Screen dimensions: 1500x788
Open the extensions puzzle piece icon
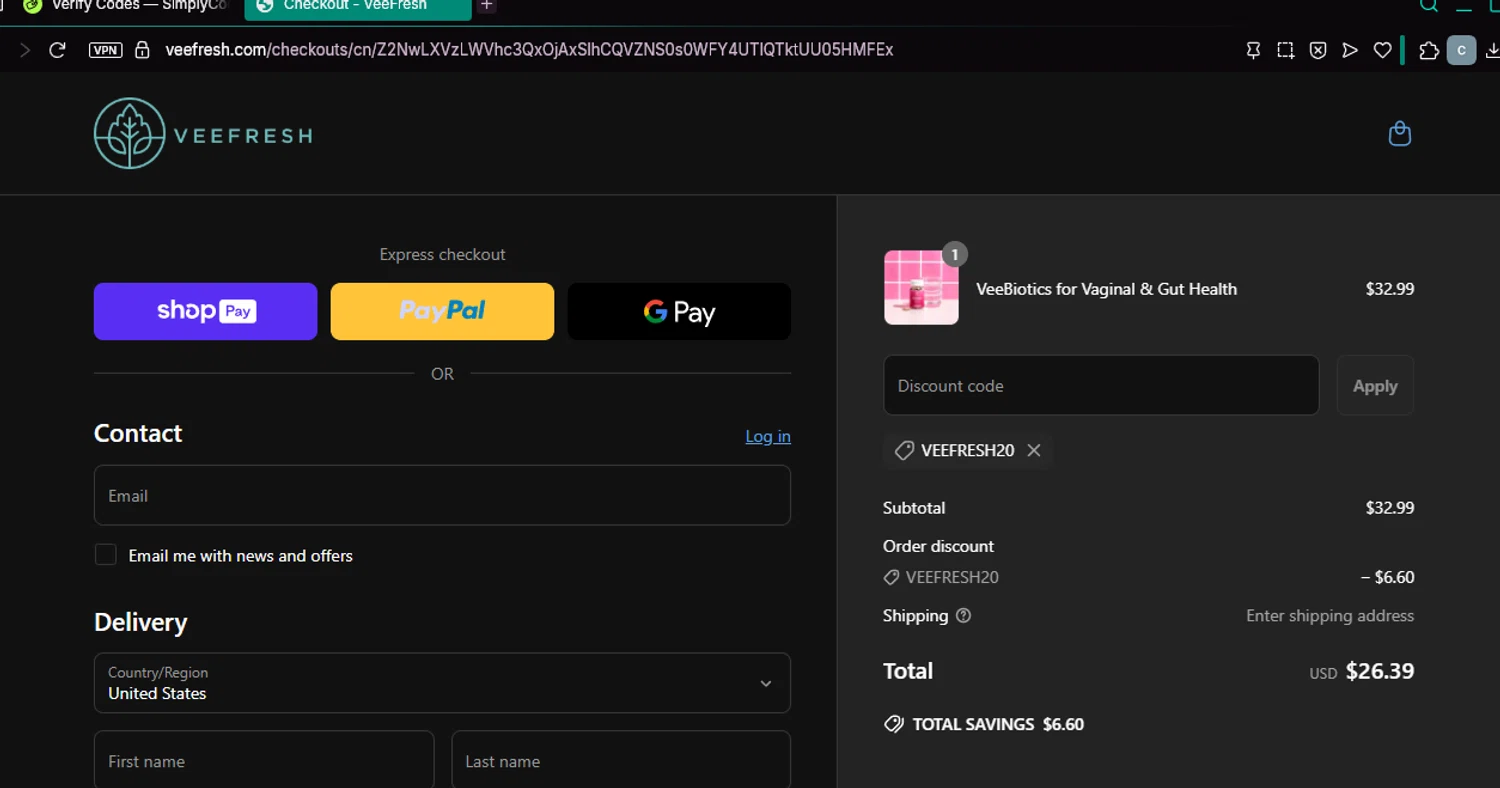point(1429,50)
